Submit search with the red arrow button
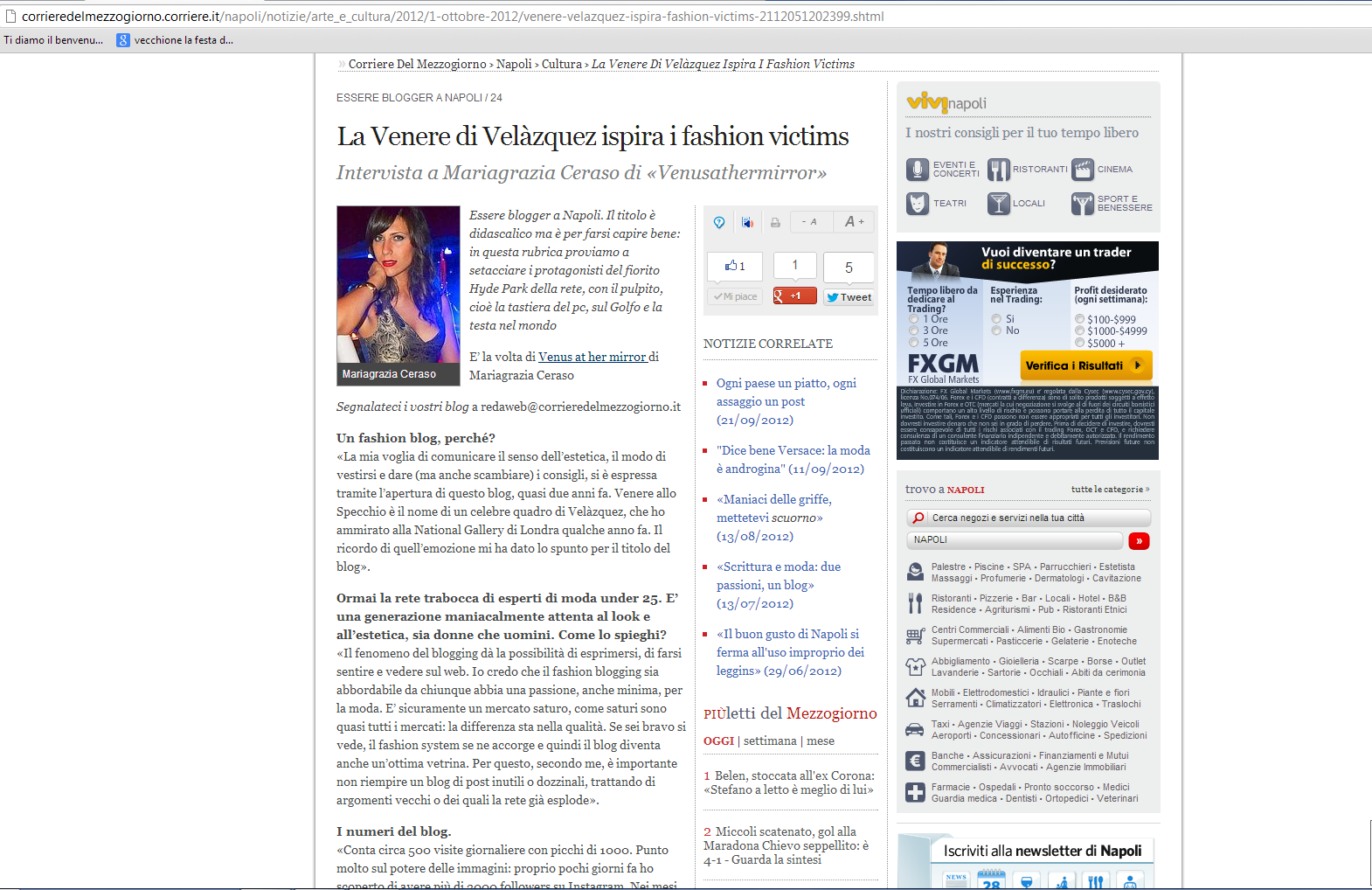 (x=1139, y=541)
